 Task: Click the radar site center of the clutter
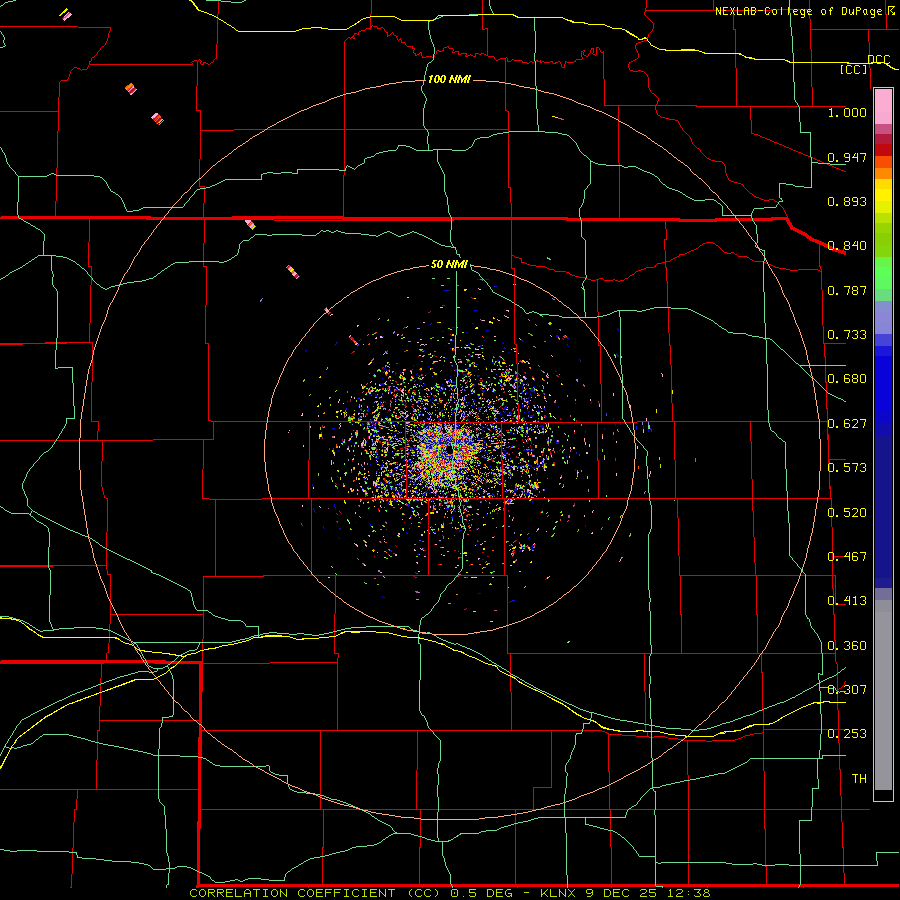[450, 451]
